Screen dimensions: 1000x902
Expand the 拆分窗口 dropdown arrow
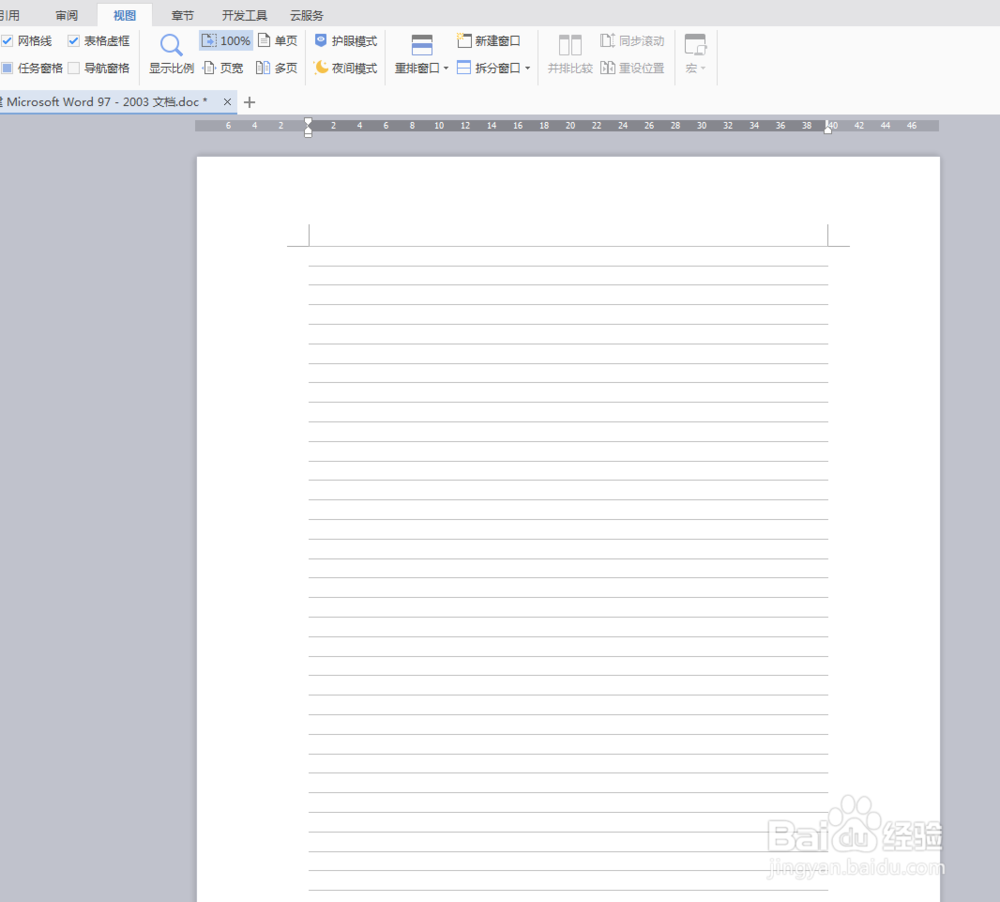coord(527,68)
